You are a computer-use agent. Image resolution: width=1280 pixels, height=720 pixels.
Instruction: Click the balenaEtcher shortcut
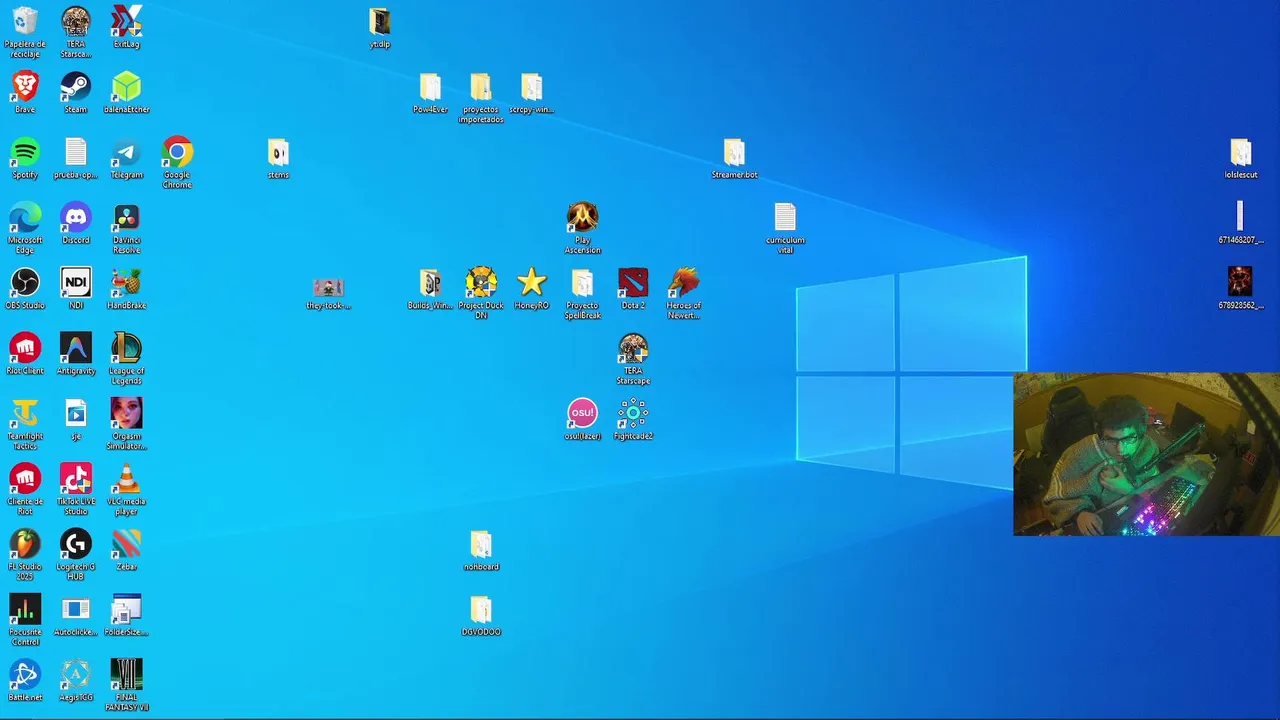[126, 87]
